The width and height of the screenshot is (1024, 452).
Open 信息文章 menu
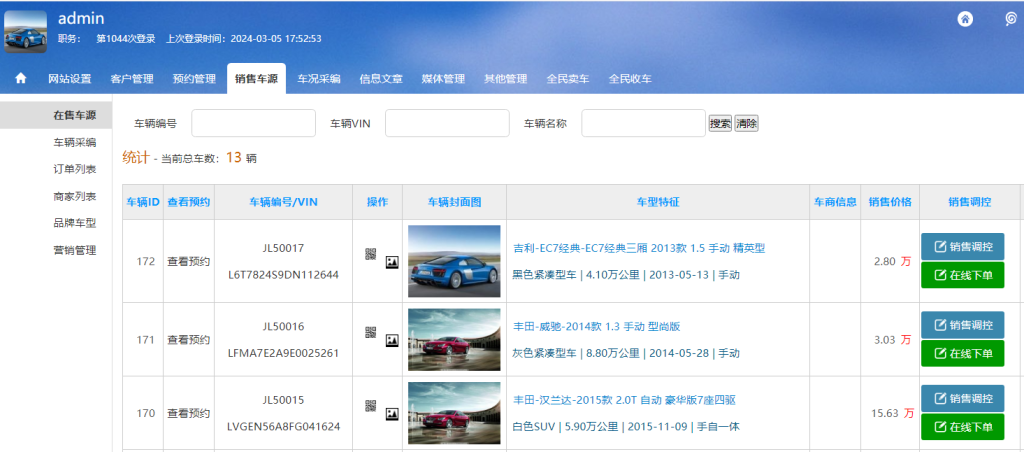click(381, 79)
